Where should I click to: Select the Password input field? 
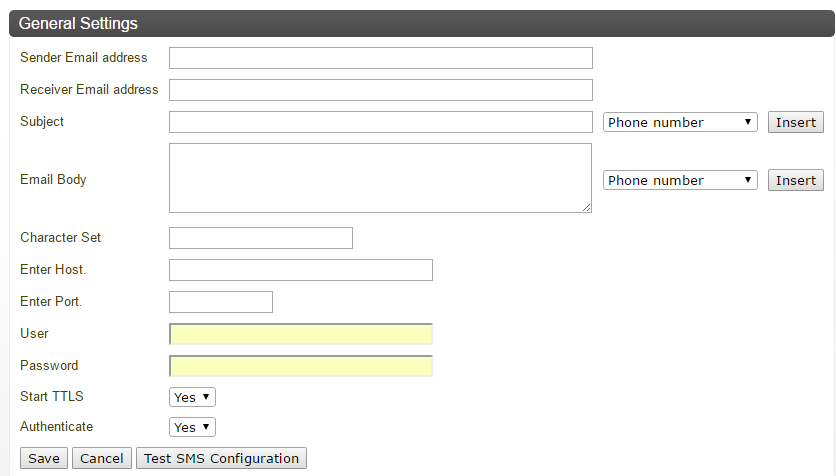300,366
